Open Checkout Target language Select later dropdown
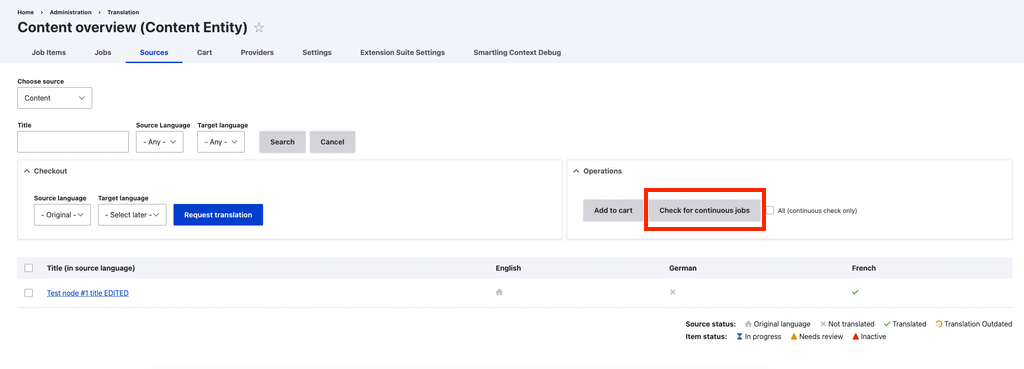 [133, 215]
